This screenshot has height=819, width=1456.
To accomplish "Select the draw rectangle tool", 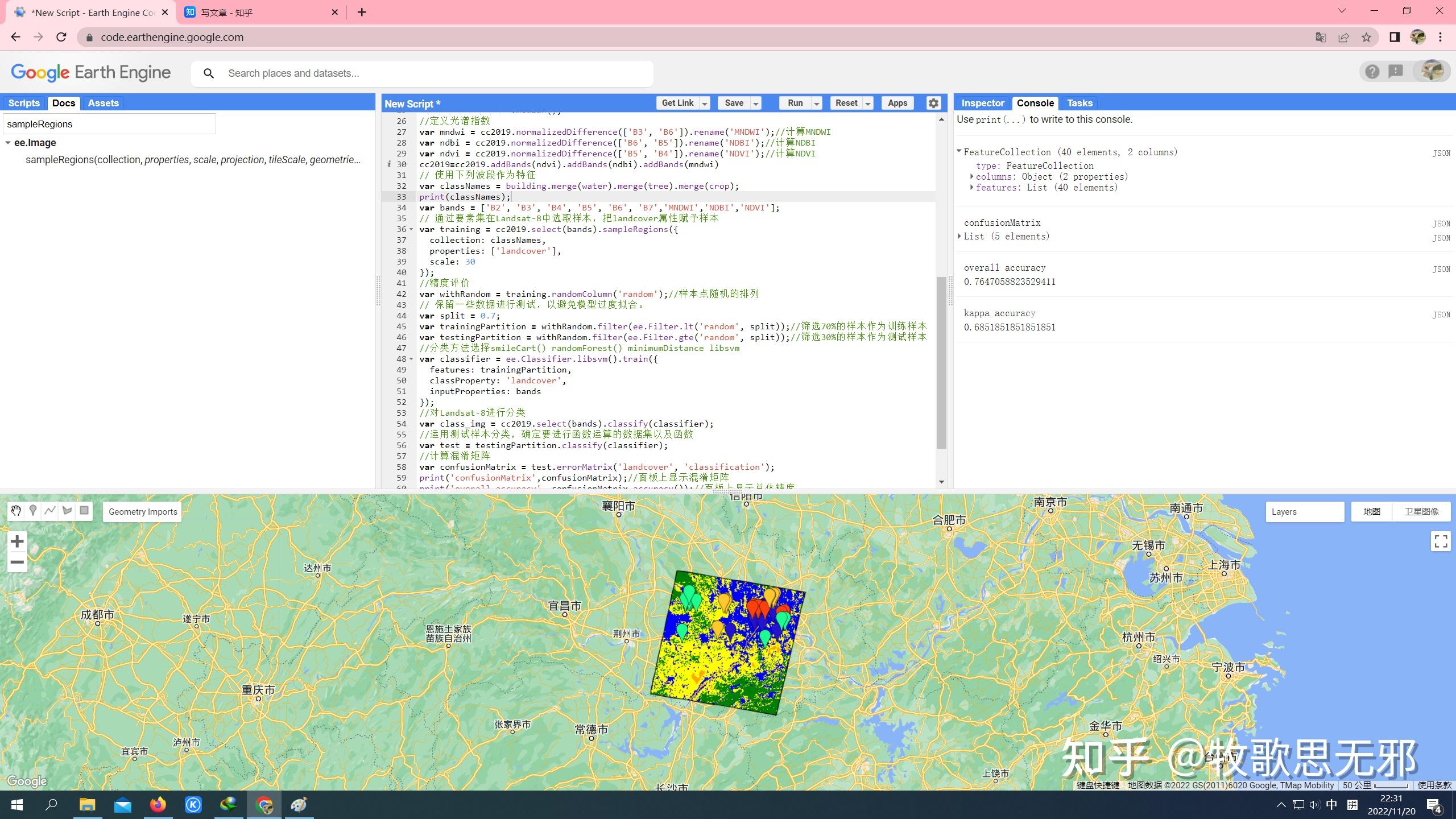I will coord(84,511).
